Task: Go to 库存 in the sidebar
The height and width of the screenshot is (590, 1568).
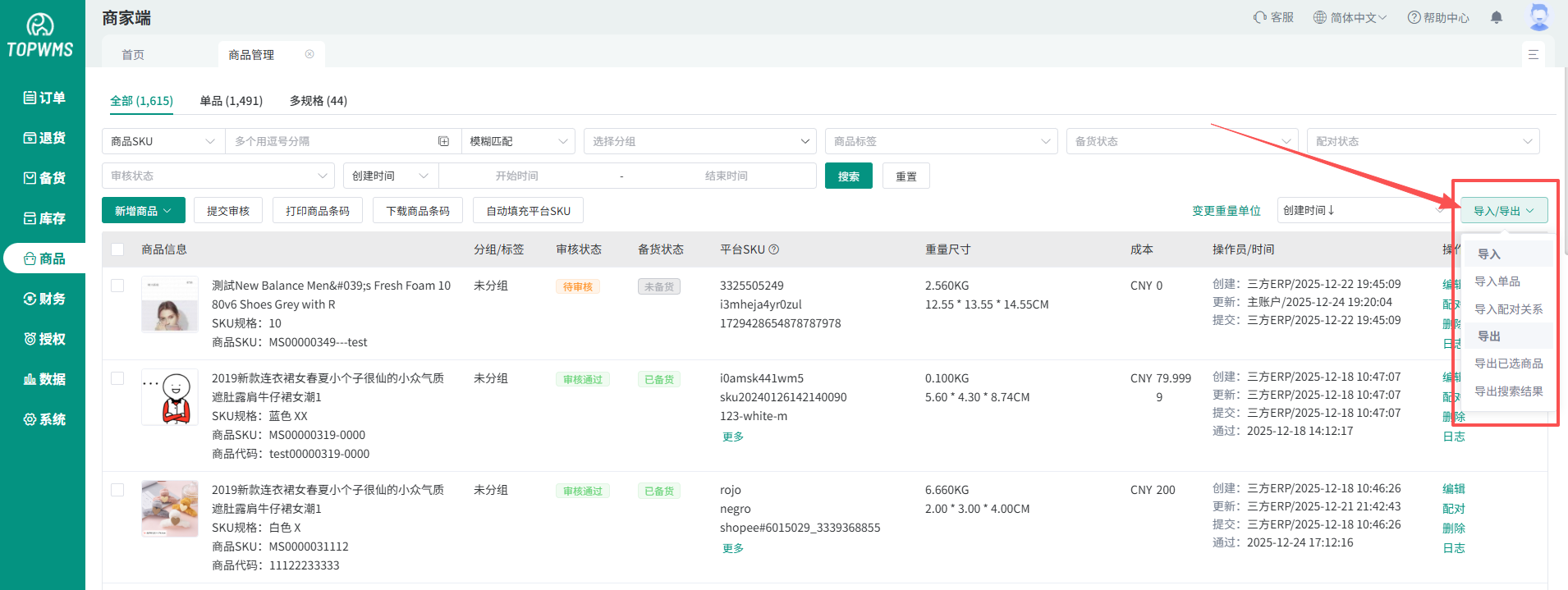Action: pyautogui.click(x=44, y=218)
